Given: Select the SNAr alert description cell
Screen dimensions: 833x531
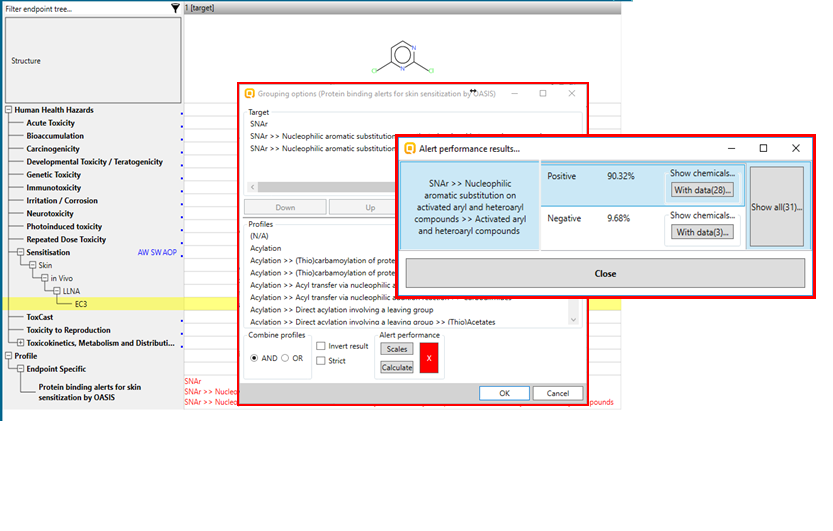Looking at the screenshot, I should (x=469, y=207).
